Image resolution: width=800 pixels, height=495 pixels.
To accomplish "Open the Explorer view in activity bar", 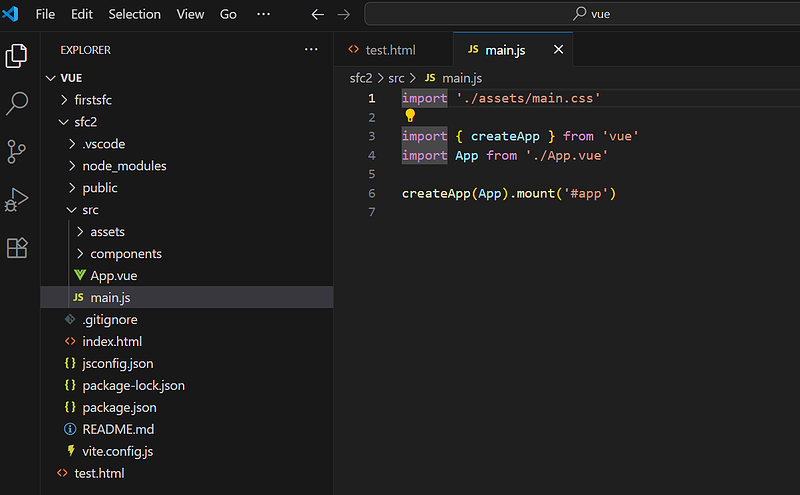I will coord(17,55).
